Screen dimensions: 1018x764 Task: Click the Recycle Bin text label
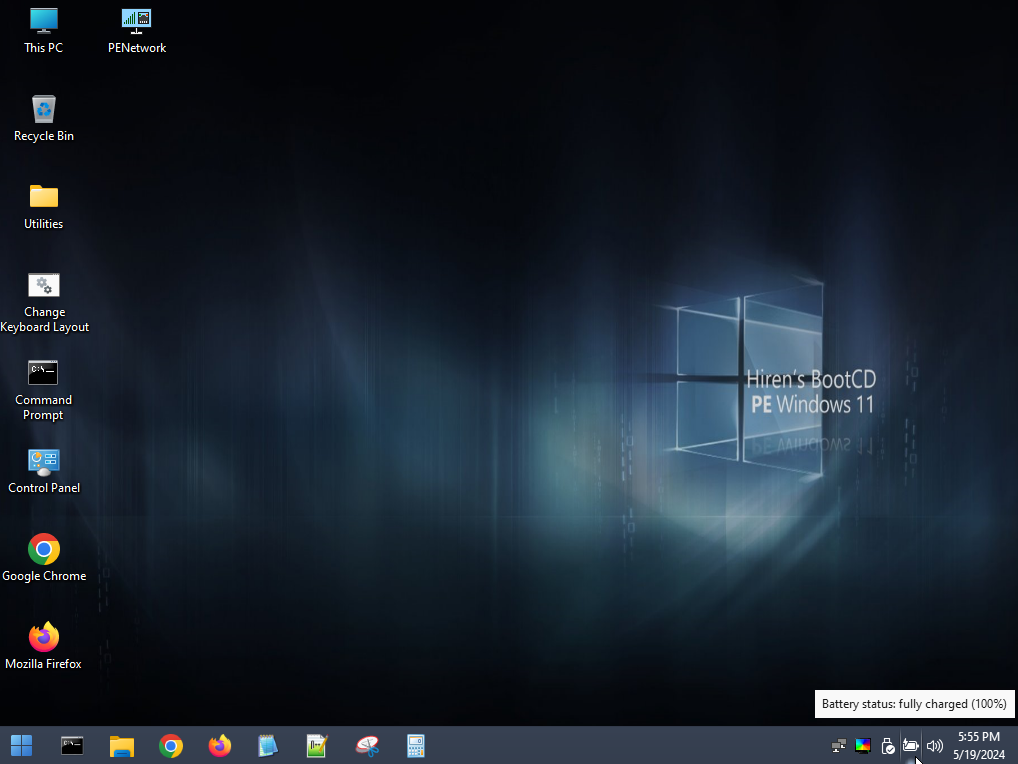click(x=43, y=136)
